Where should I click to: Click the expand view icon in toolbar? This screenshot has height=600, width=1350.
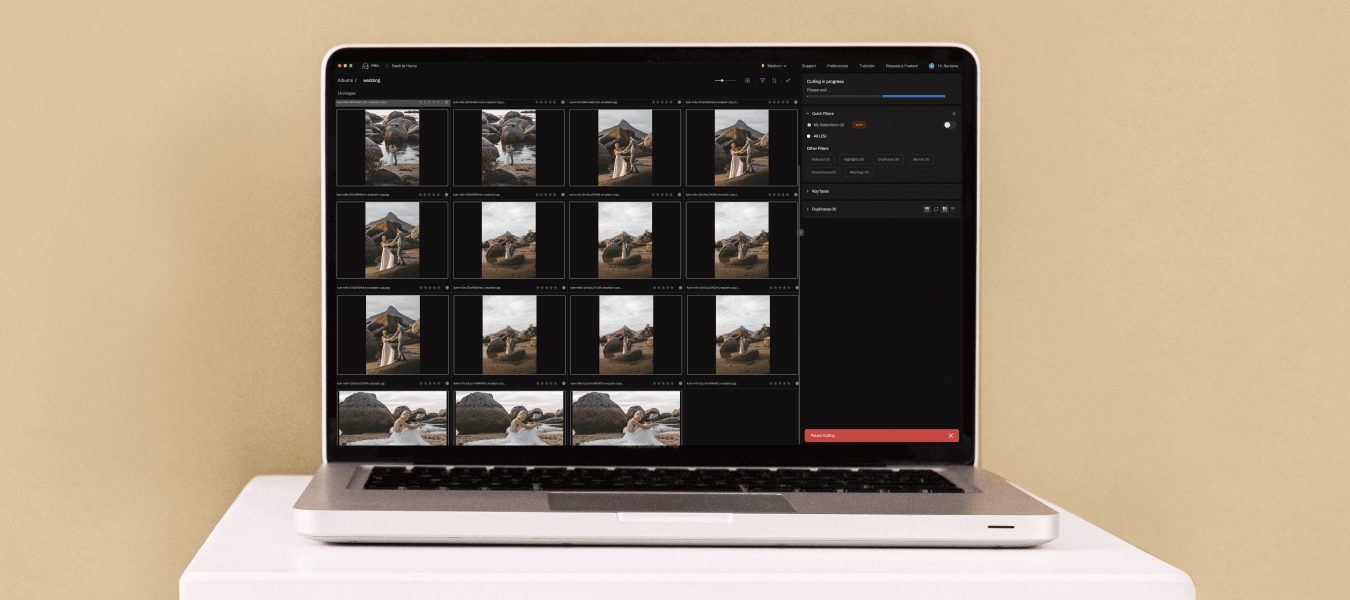tap(788, 80)
